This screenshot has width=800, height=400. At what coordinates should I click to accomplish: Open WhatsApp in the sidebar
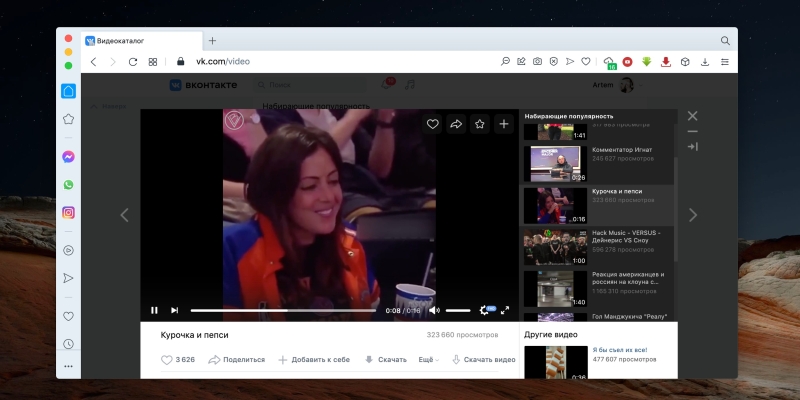(68, 185)
